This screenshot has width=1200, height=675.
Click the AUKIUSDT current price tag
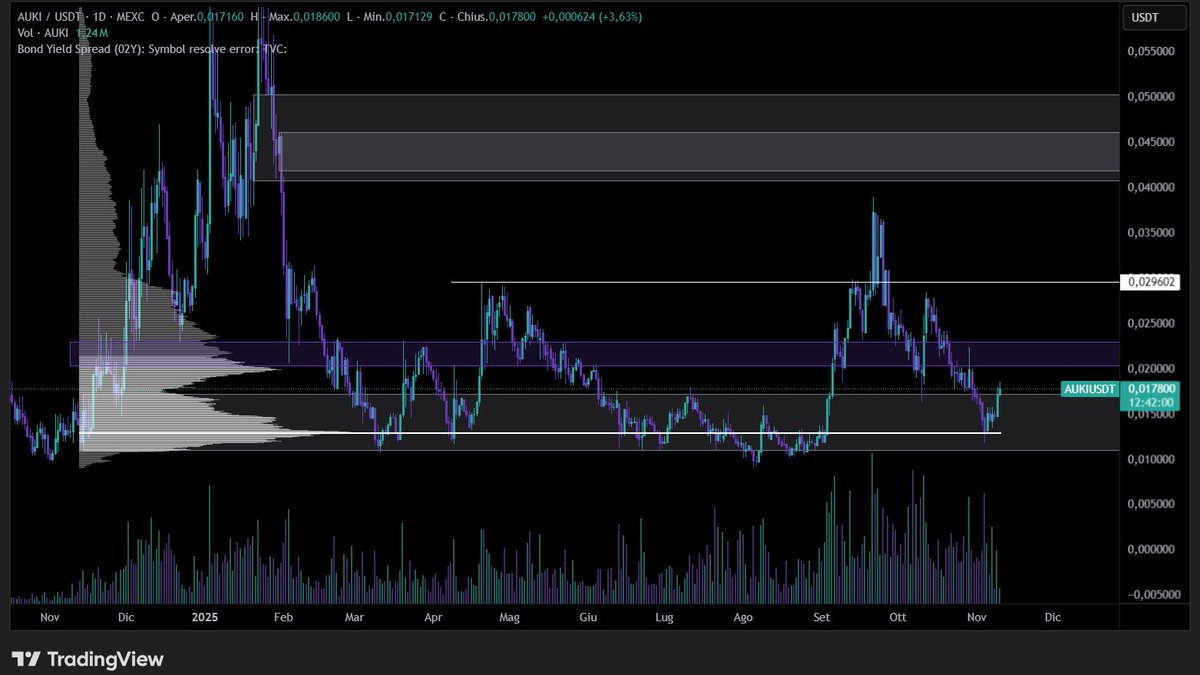point(1088,388)
